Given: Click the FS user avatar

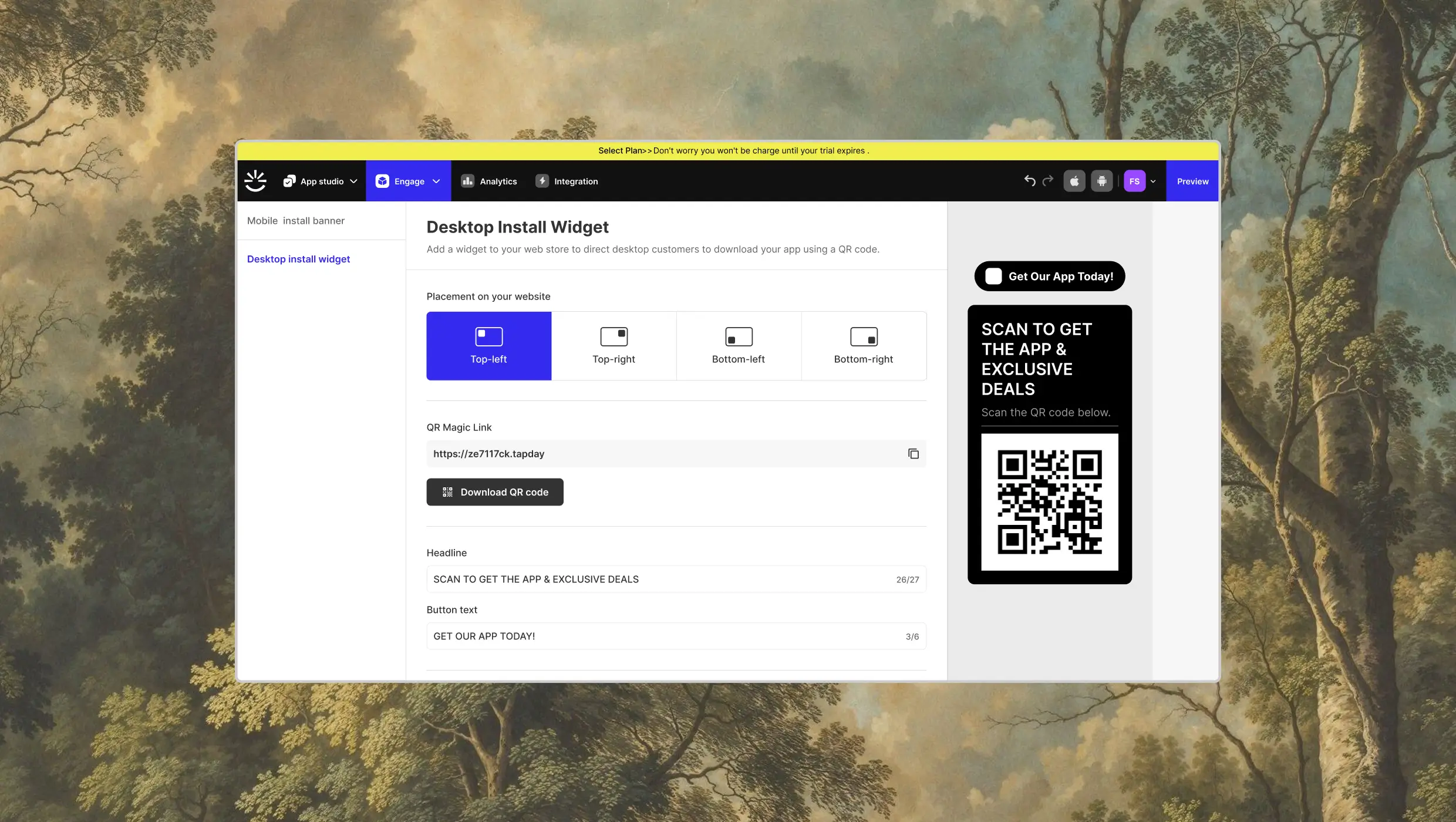Looking at the screenshot, I should pyautogui.click(x=1134, y=181).
